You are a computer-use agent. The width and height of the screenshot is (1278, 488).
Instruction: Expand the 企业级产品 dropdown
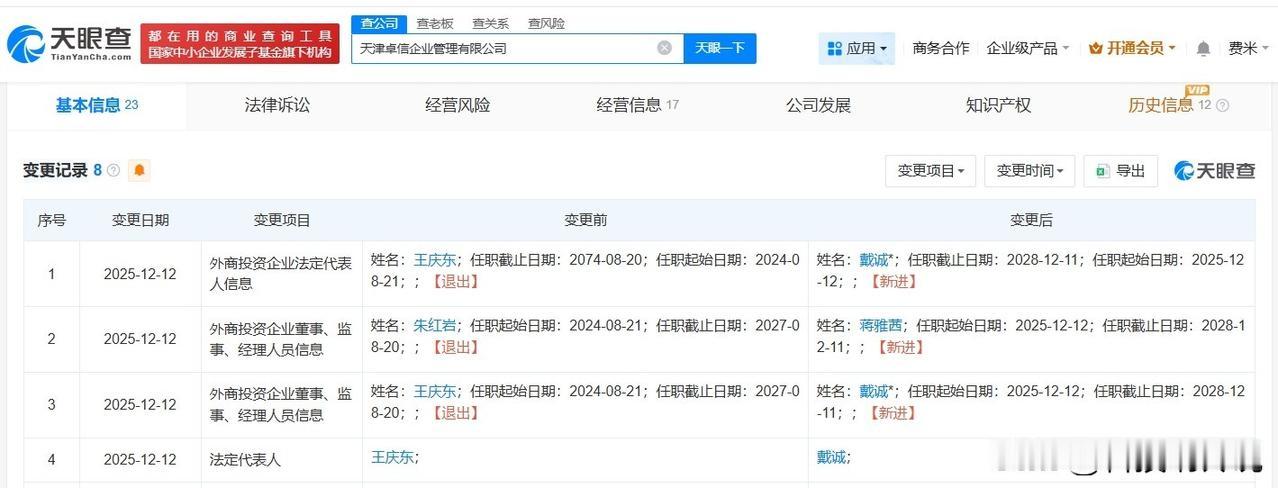pyautogui.click(x=1027, y=48)
